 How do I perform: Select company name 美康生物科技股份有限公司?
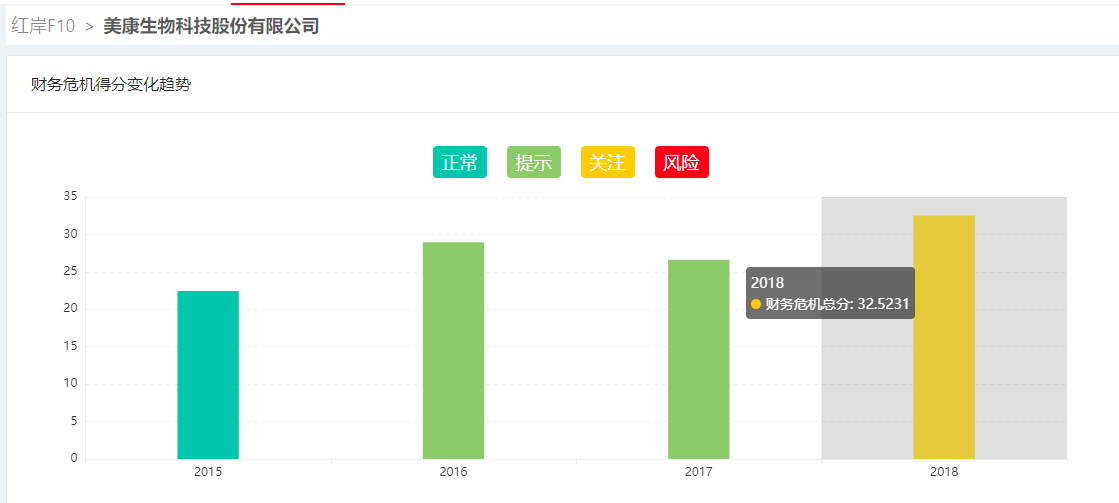coord(211,26)
